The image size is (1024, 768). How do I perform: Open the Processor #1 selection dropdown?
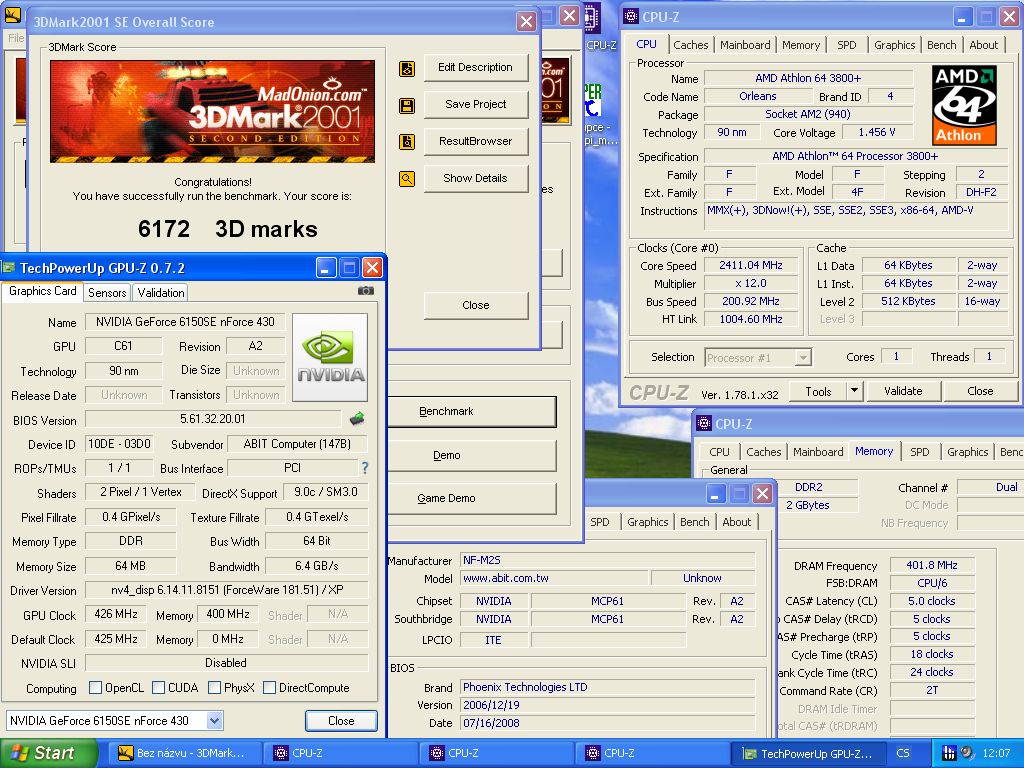803,357
